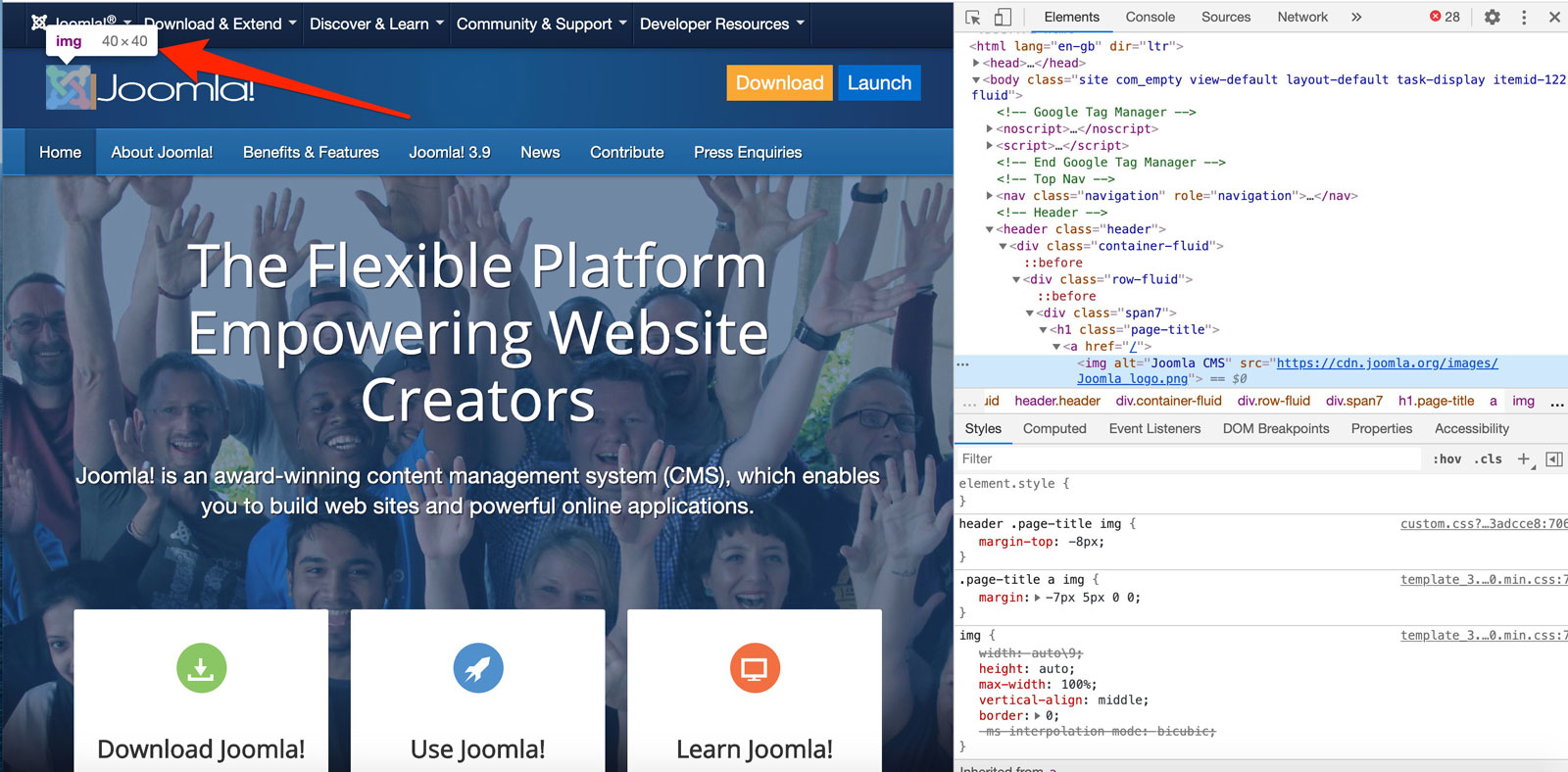
Task: Add a new style rule
Action: point(1523,458)
